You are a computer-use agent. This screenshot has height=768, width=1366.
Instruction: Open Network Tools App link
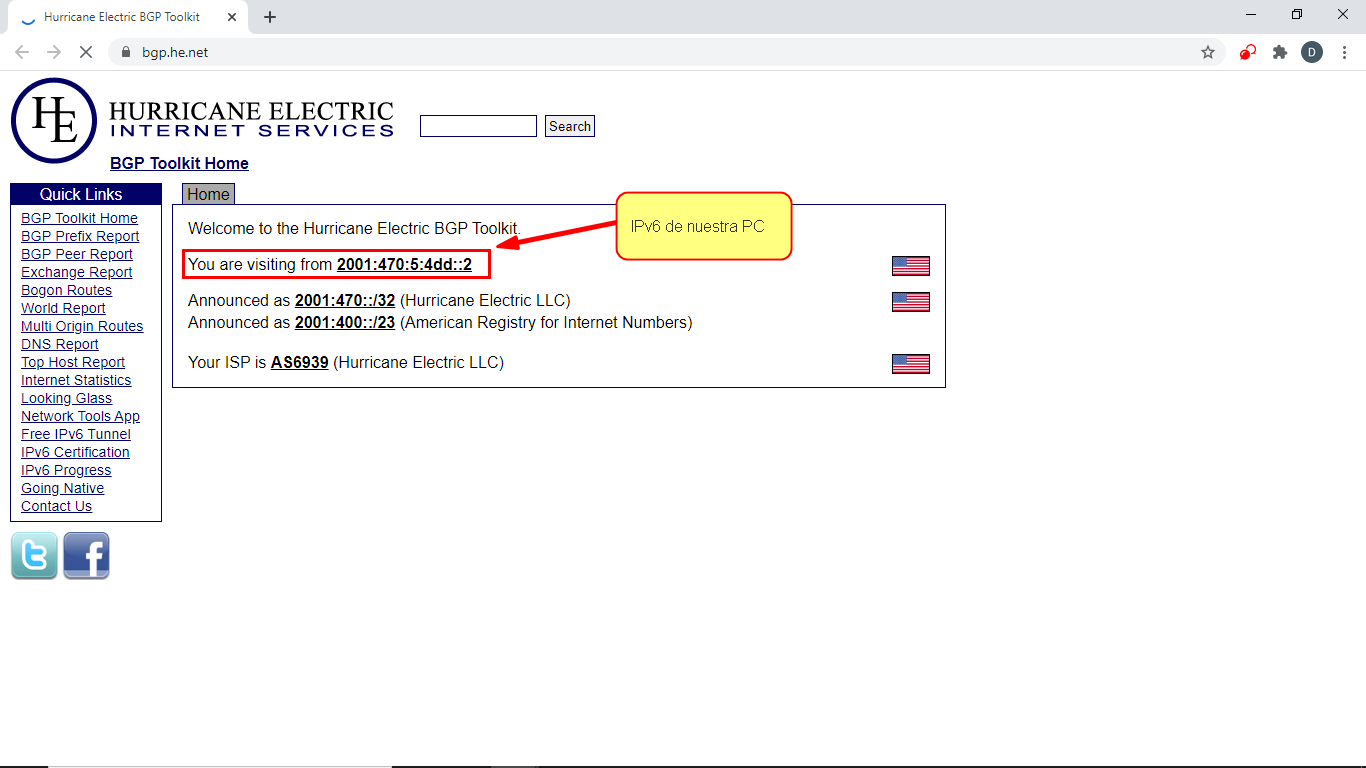(x=80, y=416)
